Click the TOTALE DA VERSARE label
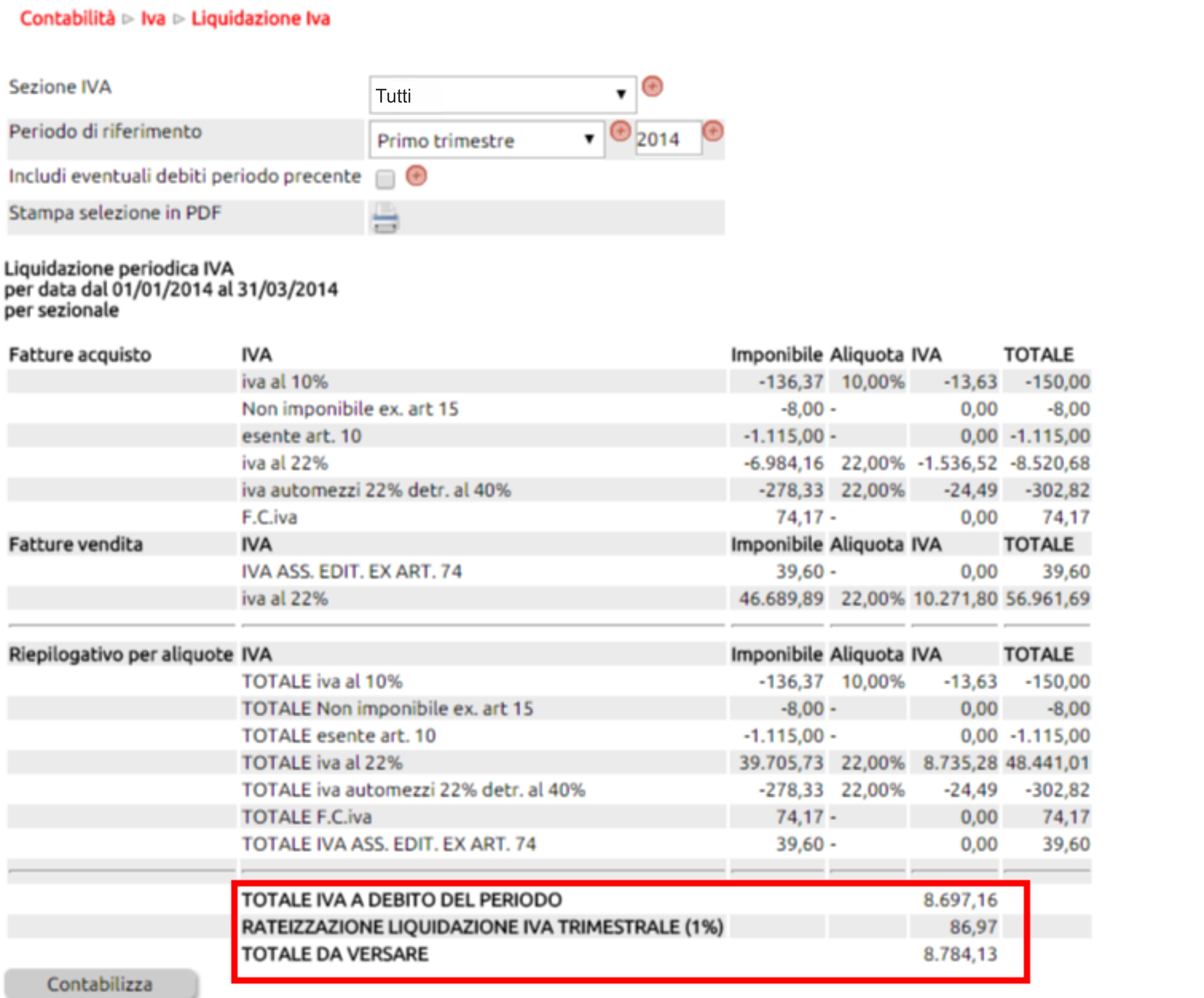 pos(335,954)
